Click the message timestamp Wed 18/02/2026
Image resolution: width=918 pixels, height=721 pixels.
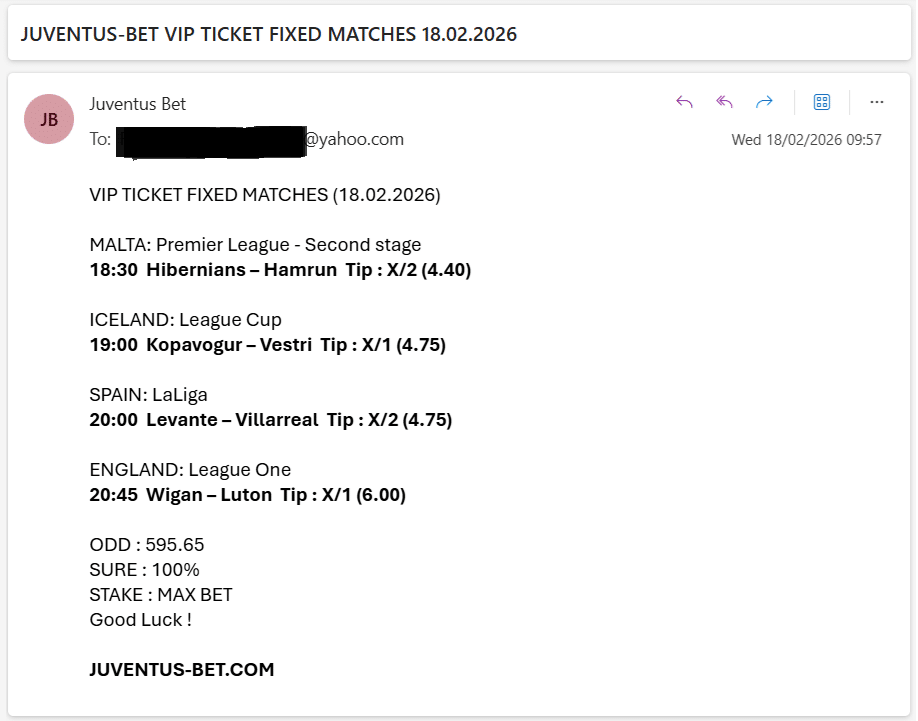coord(817,140)
